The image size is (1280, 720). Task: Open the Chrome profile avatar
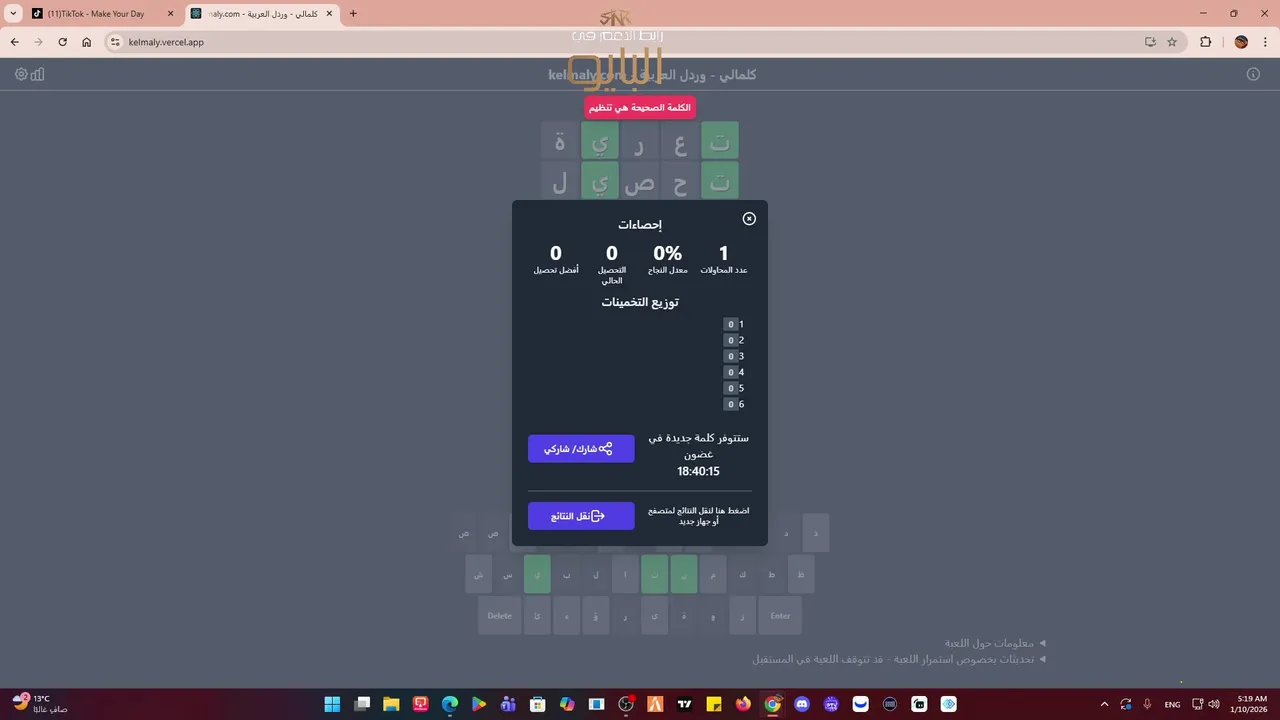pos(1241,42)
